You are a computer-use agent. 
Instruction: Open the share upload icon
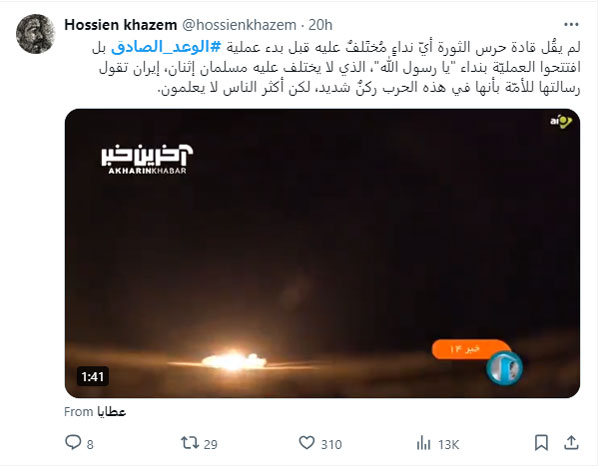(571, 443)
